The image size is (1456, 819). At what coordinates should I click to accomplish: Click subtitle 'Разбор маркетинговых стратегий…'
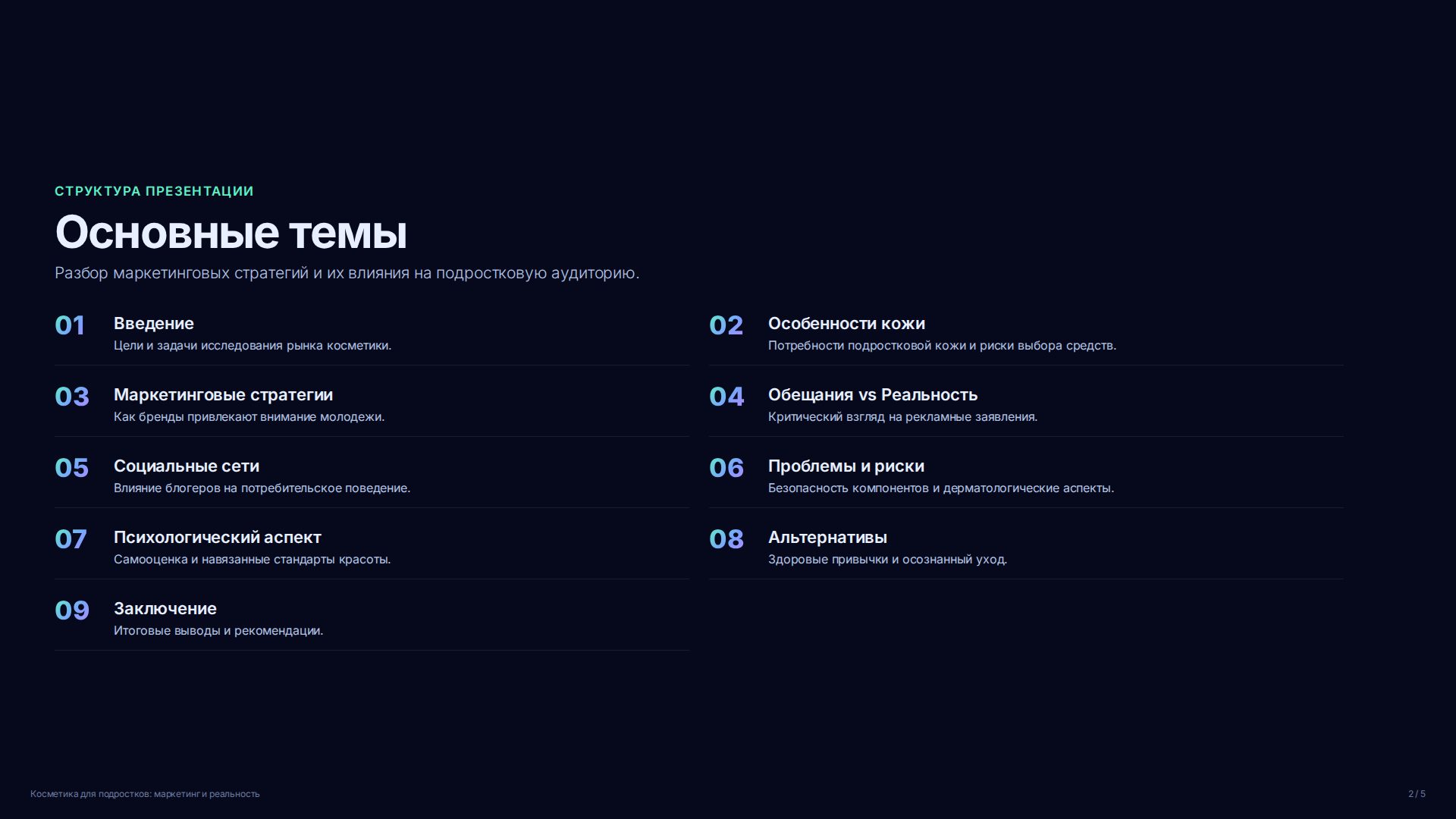347,273
